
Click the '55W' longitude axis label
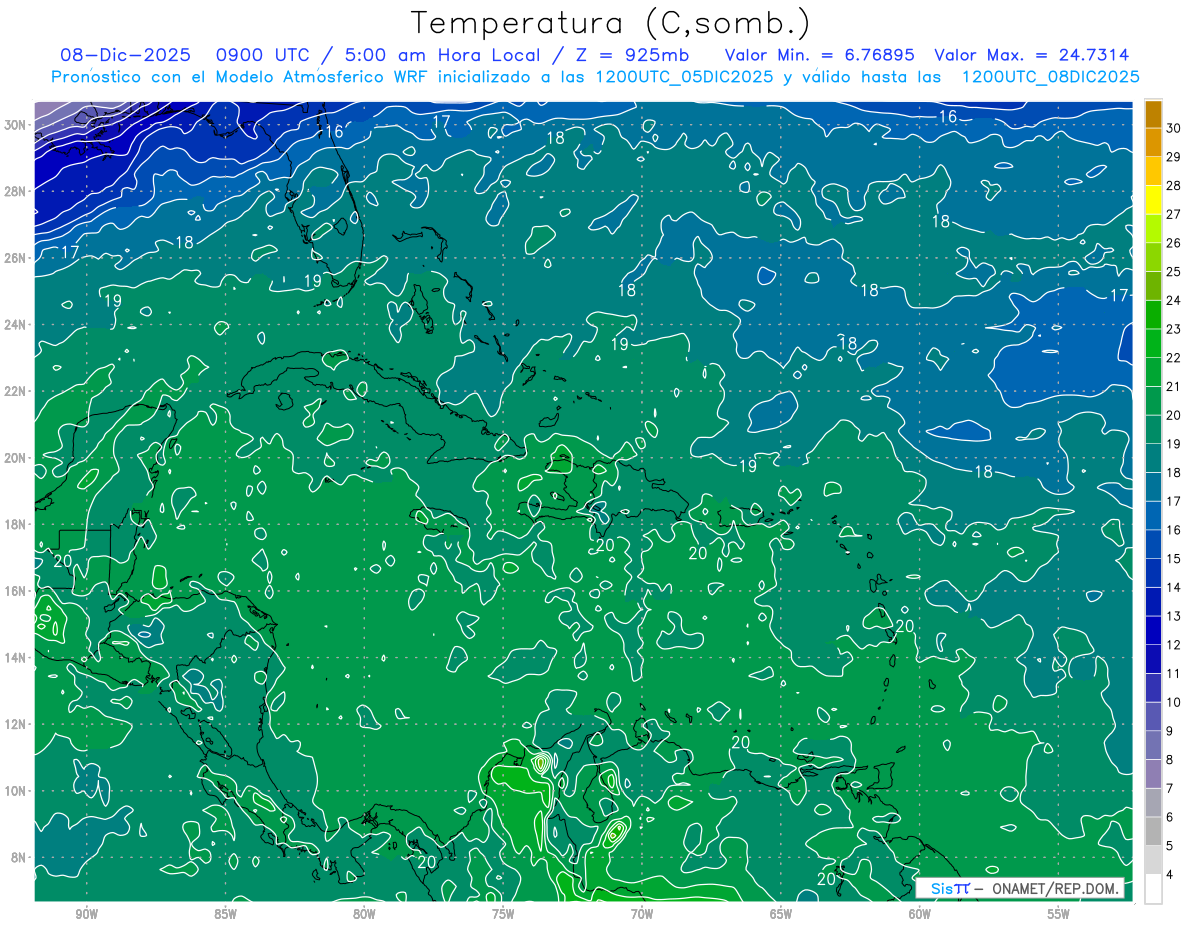[1059, 914]
